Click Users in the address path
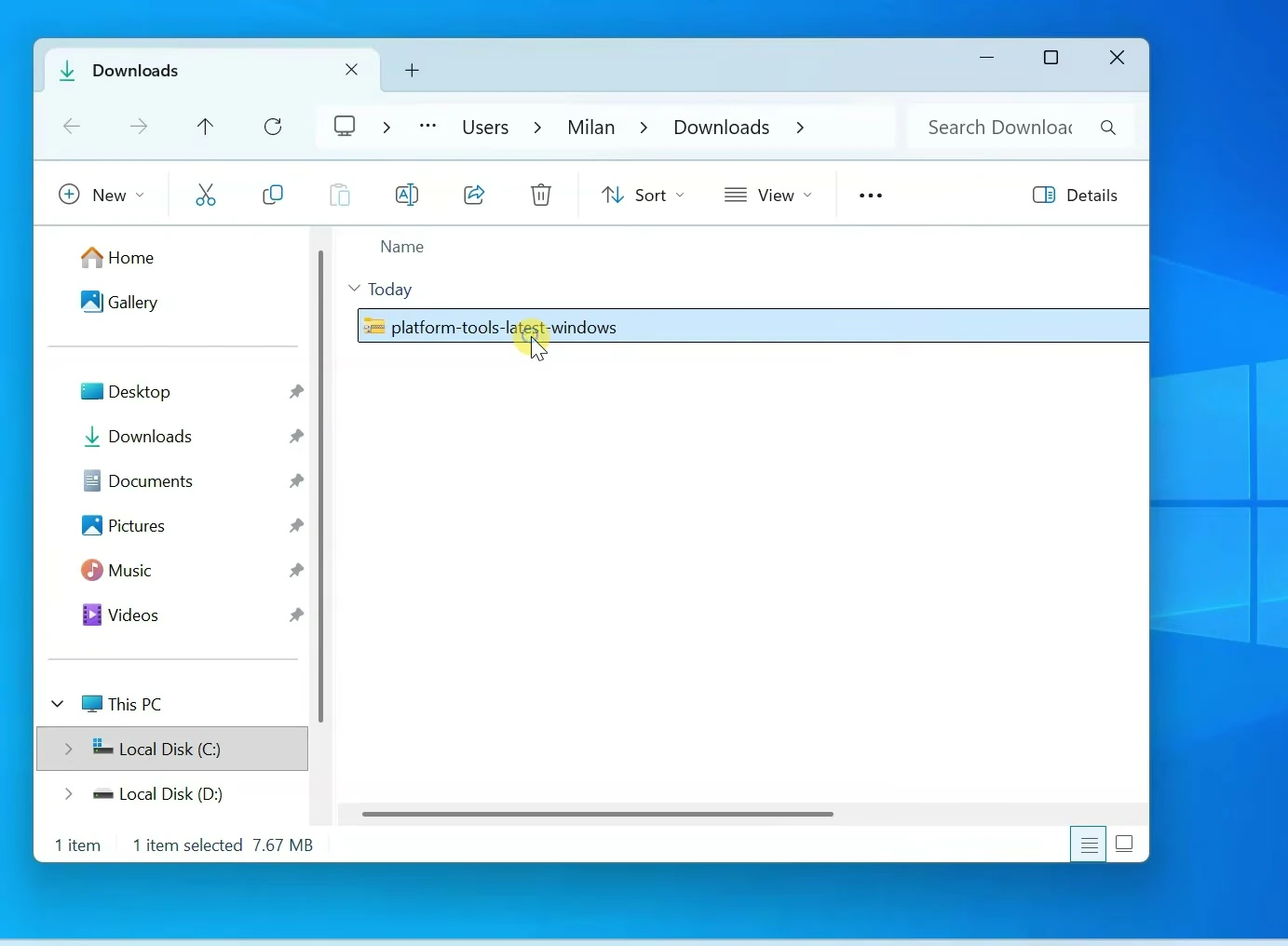This screenshot has height=946, width=1288. click(485, 128)
